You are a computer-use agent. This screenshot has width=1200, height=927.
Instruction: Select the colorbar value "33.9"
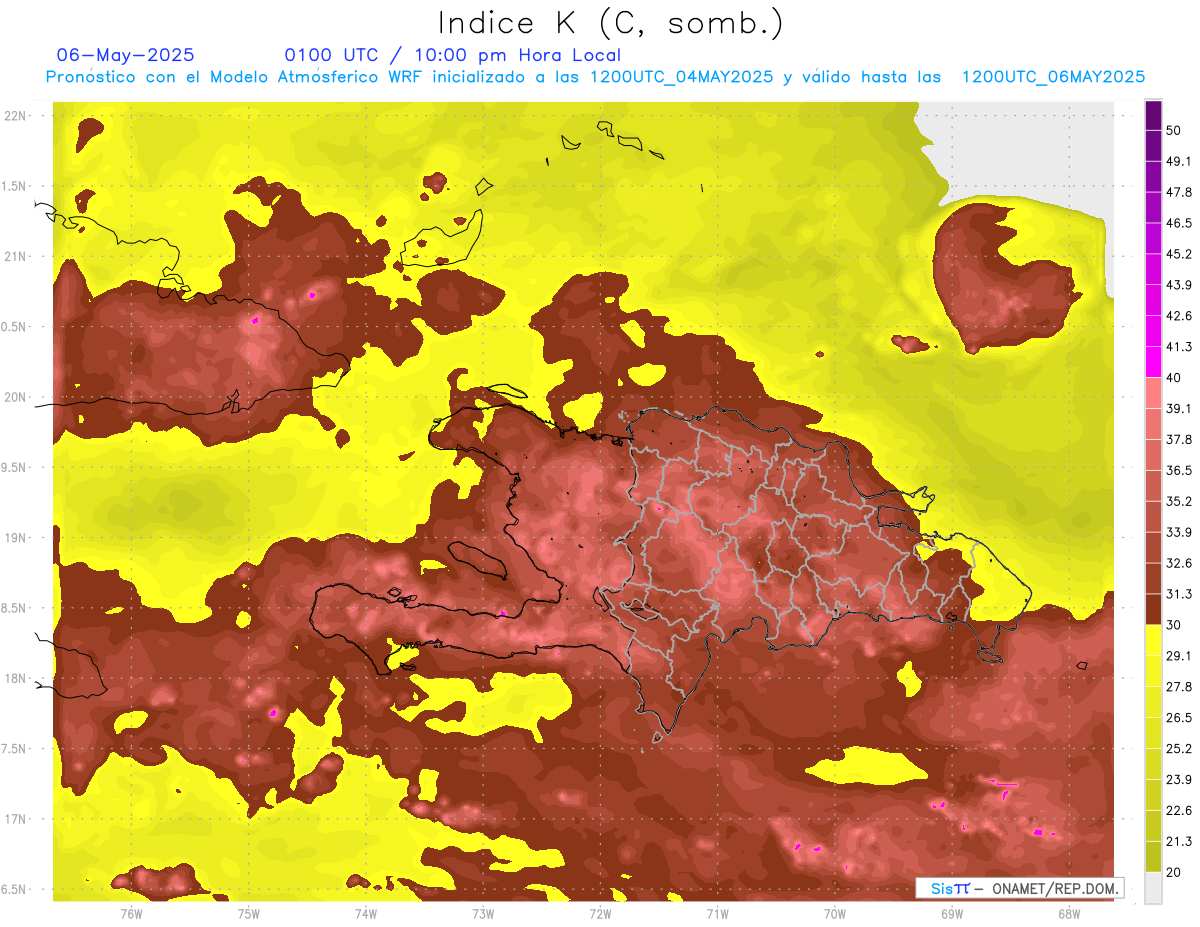(x=1179, y=533)
